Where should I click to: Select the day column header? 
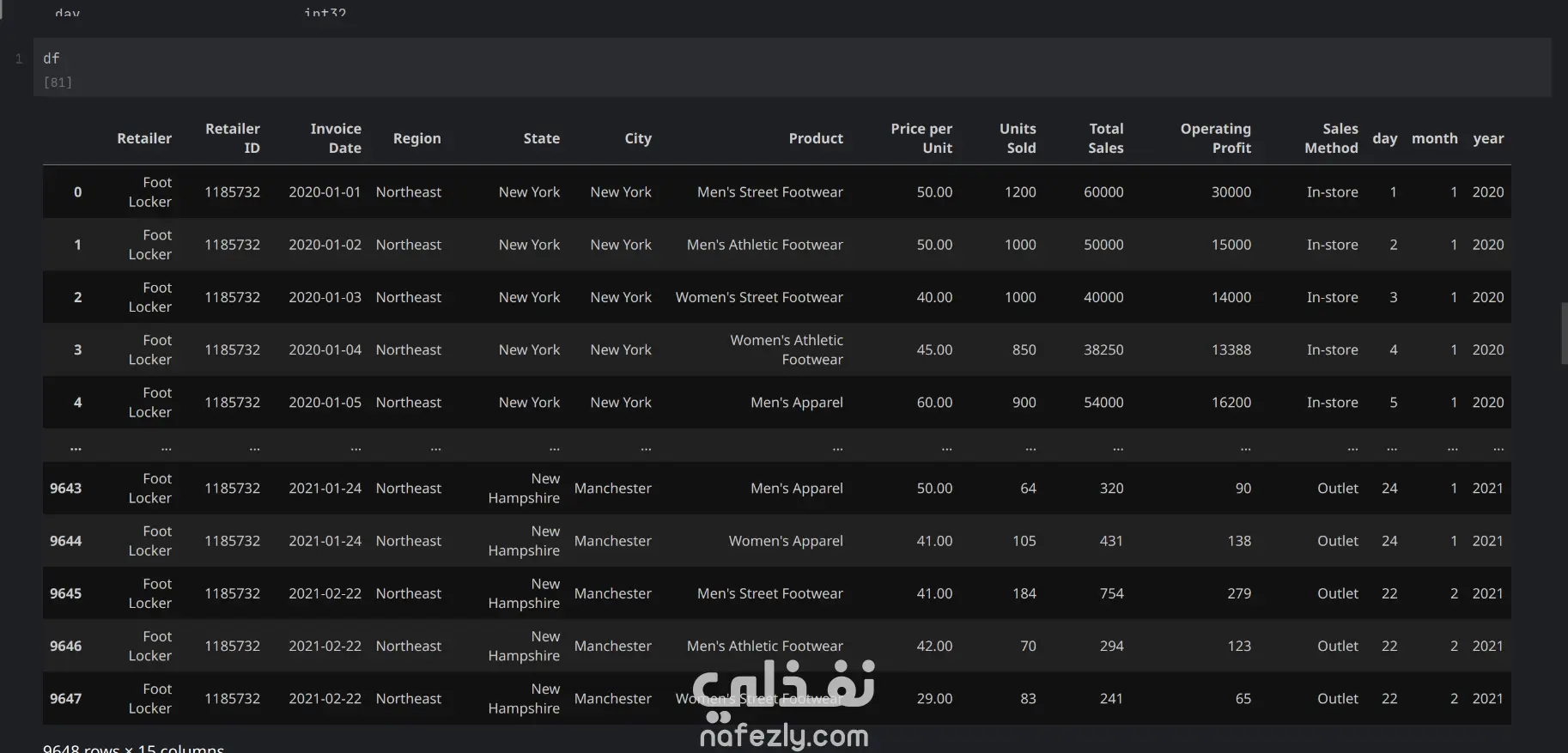[x=1384, y=138]
